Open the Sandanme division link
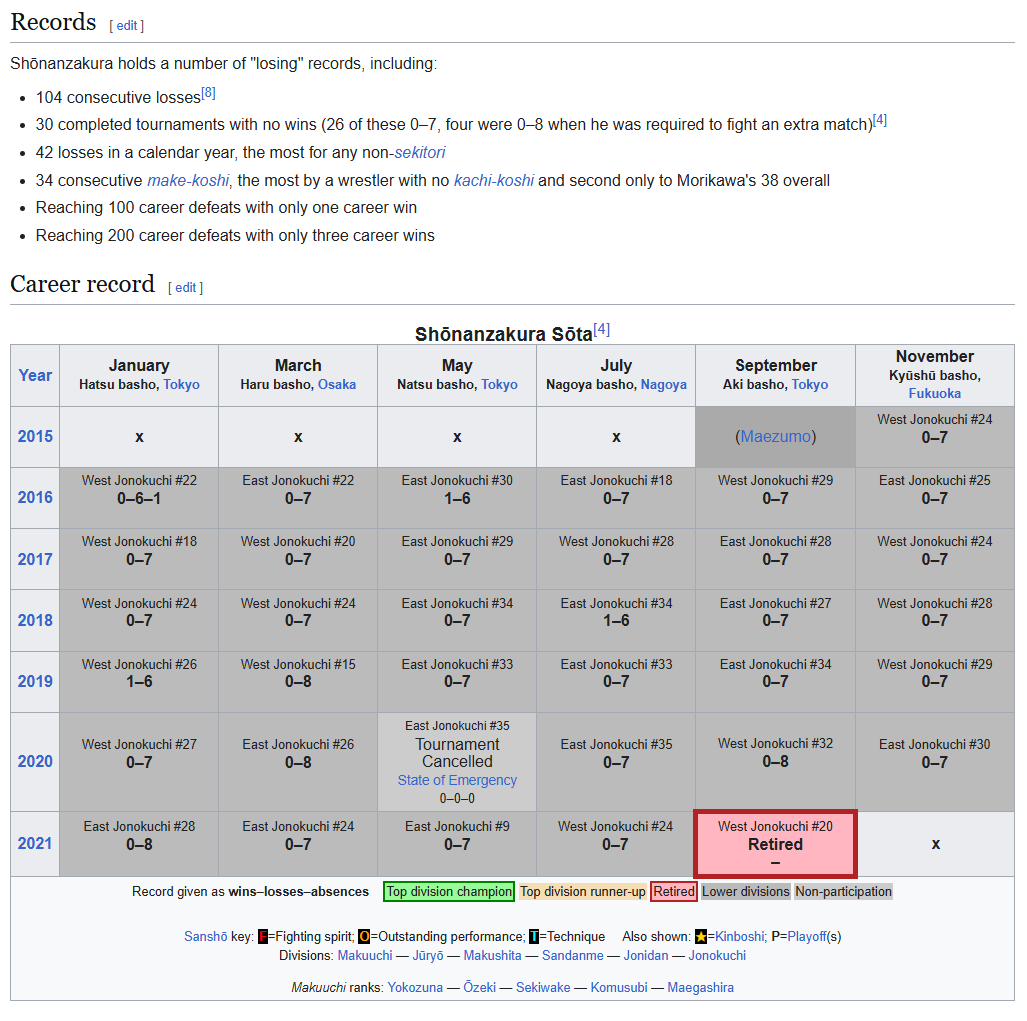 point(572,956)
